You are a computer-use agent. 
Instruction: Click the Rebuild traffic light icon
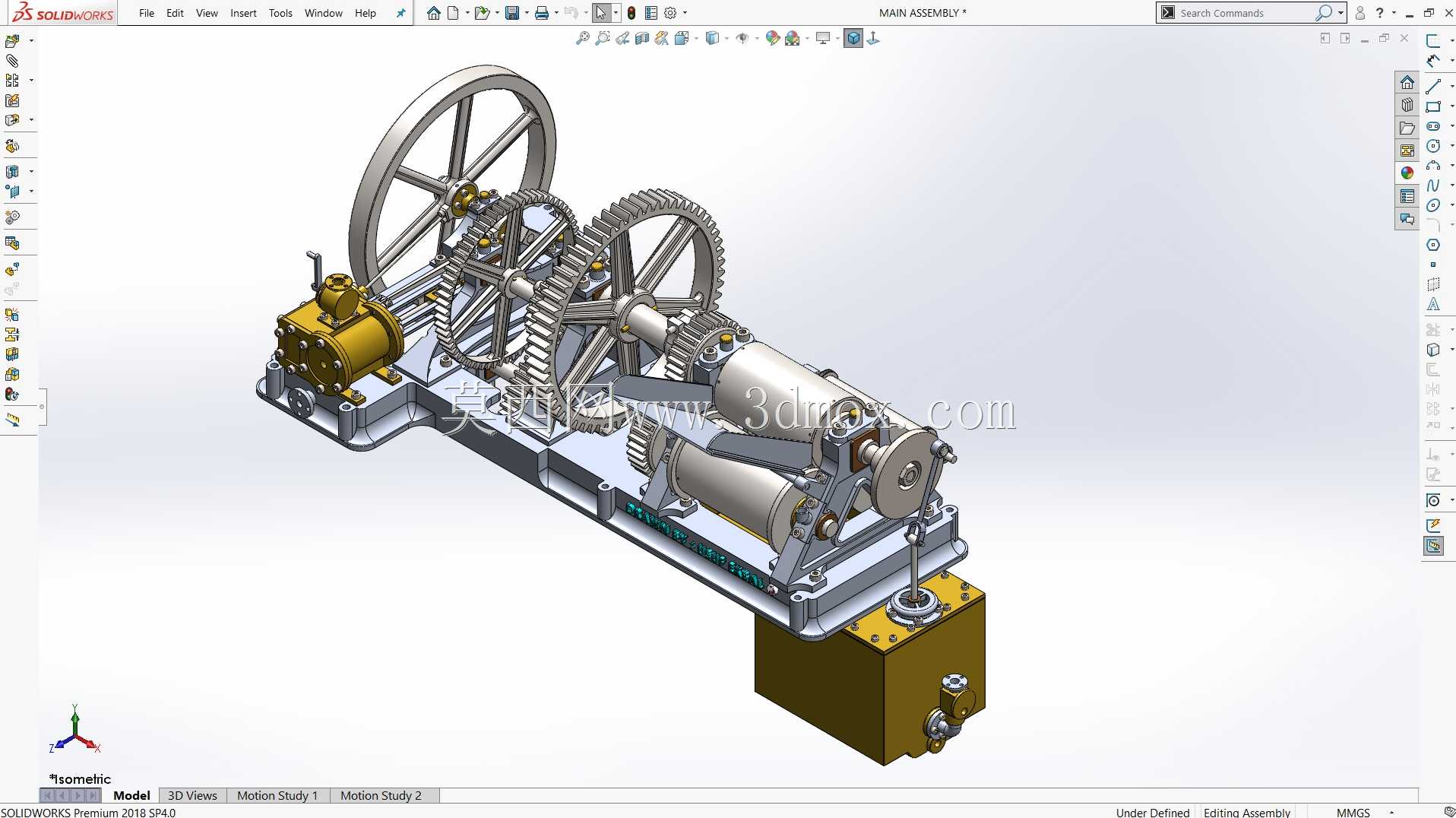[x=631, y=13]
